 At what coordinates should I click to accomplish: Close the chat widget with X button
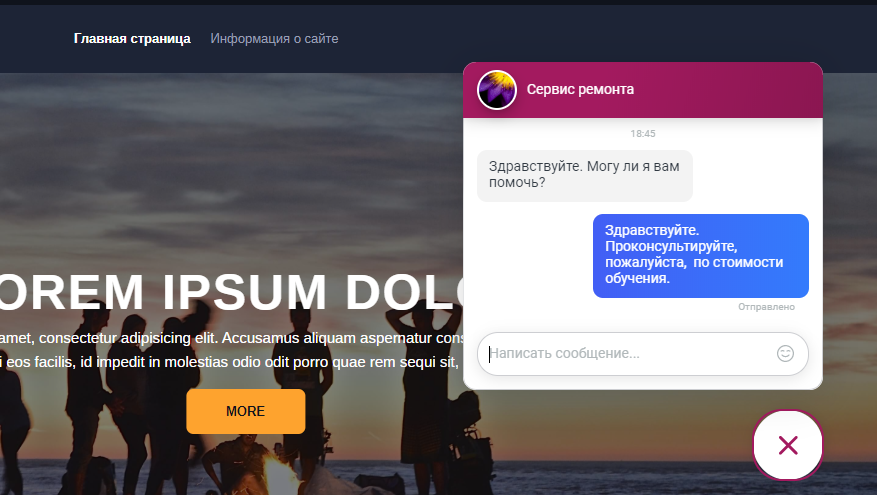click(x=788, y=445)
